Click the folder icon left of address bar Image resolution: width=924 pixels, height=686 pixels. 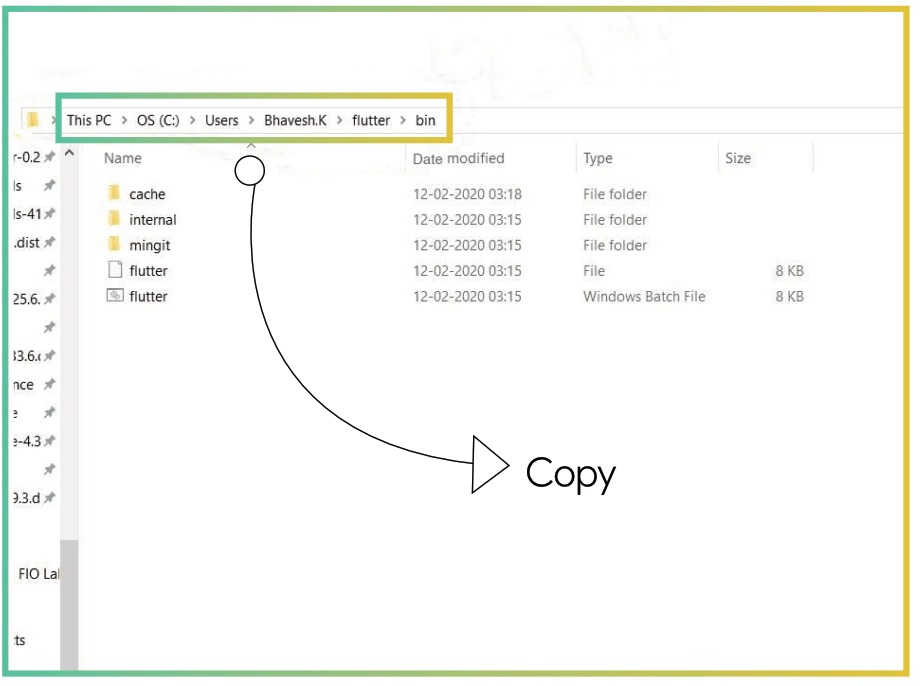click(x=33, y=120)
